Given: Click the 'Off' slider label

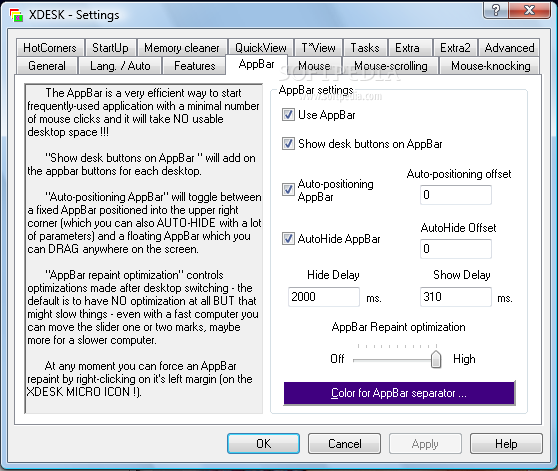Looking at the screenshot, I should coord(337,359).
